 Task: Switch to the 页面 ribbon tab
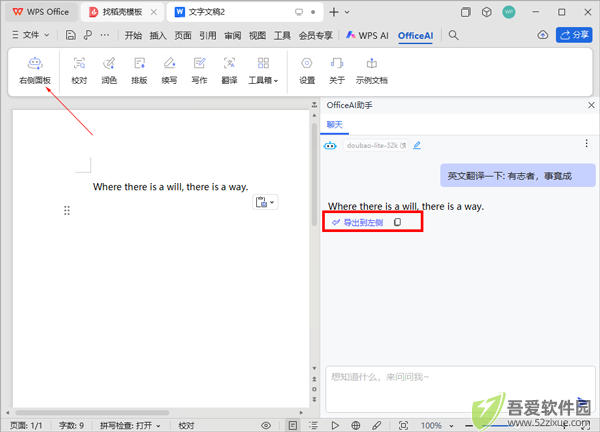point(183,36)
